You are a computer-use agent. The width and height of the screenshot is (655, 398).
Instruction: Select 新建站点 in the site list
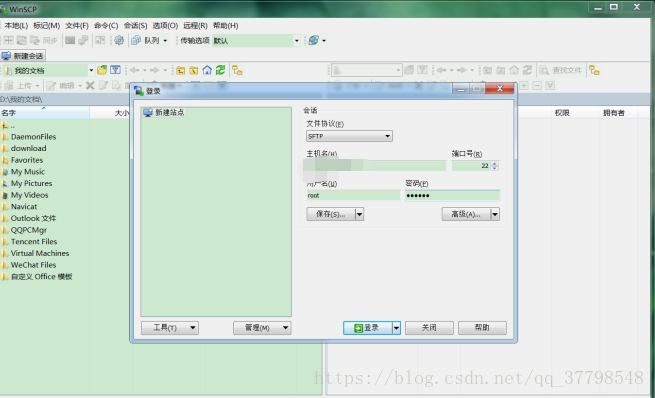[x=164, y=112]
